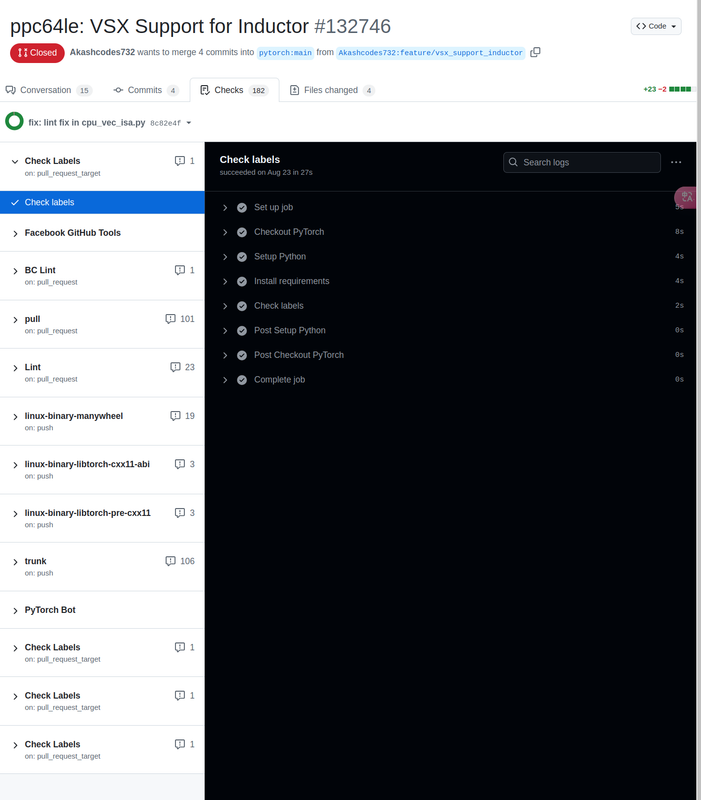Open the Code dropdown button
Screen dimensions: 701x800
656,26
